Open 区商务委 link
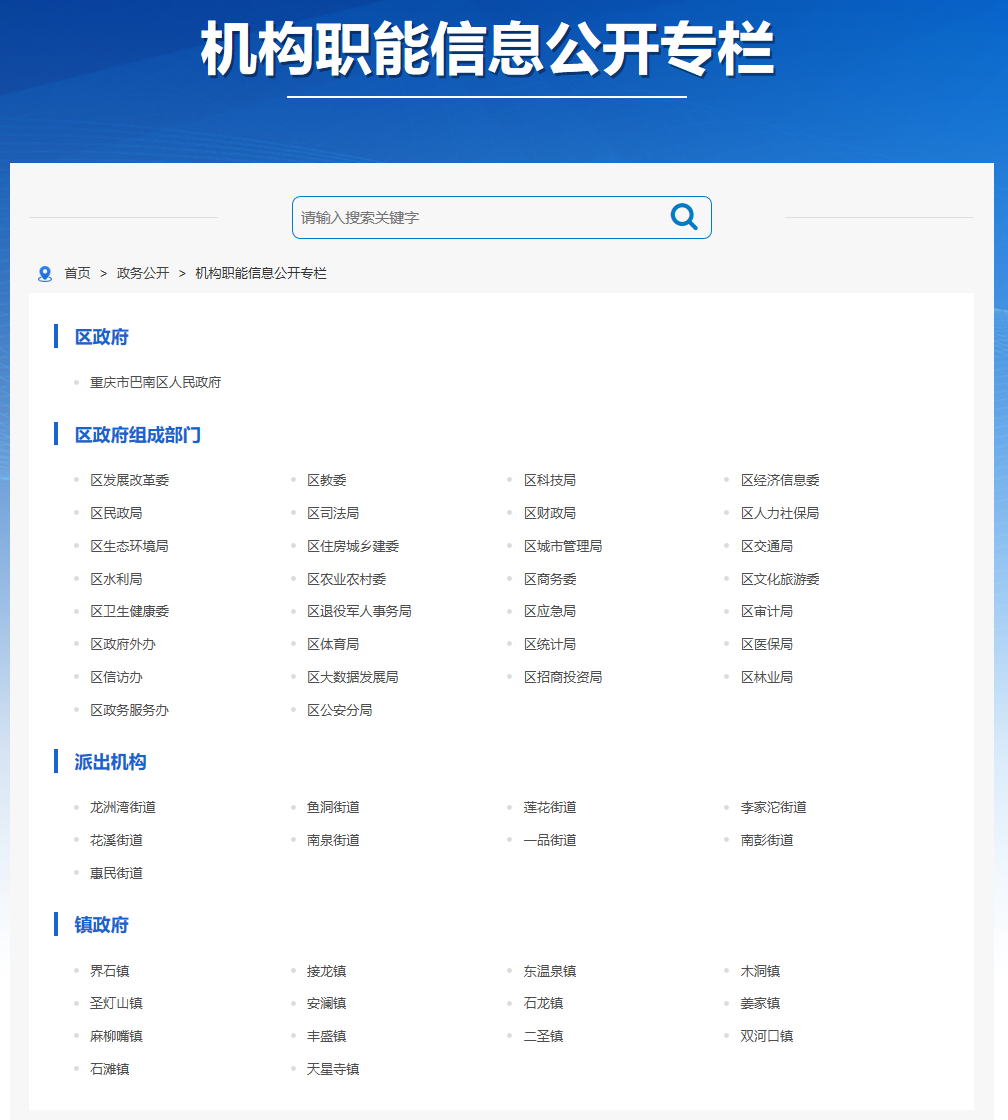The image size is (1008, 1120). click(x=549, y=579)
